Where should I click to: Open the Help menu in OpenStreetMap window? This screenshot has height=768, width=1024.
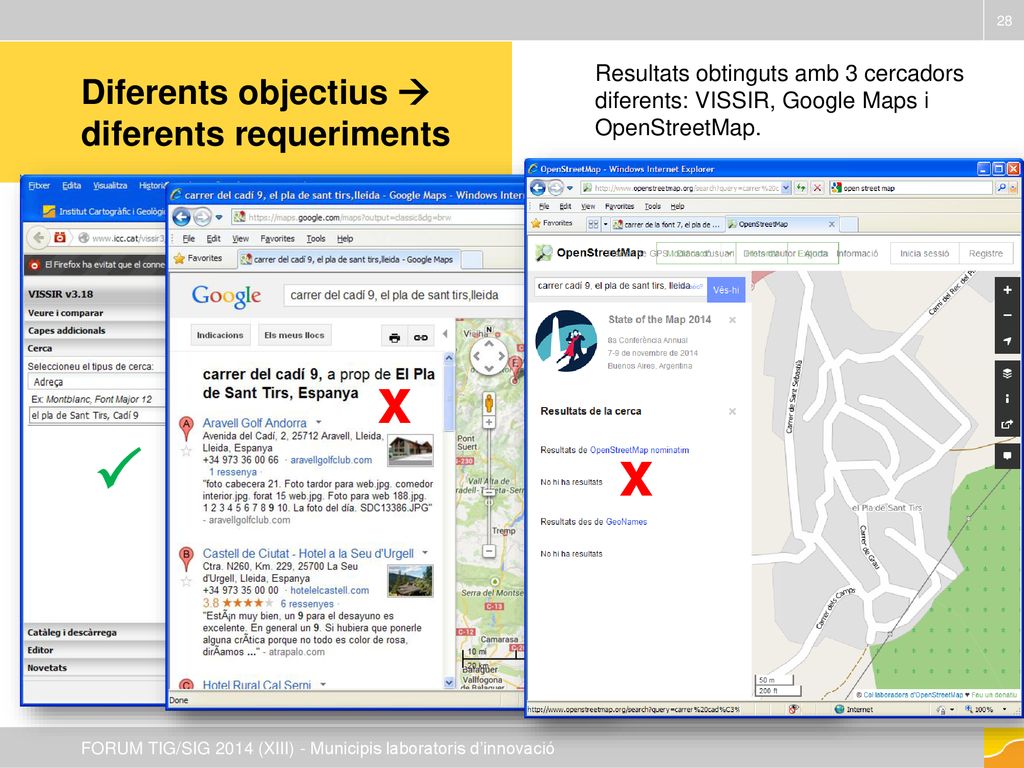coord(677,206)
